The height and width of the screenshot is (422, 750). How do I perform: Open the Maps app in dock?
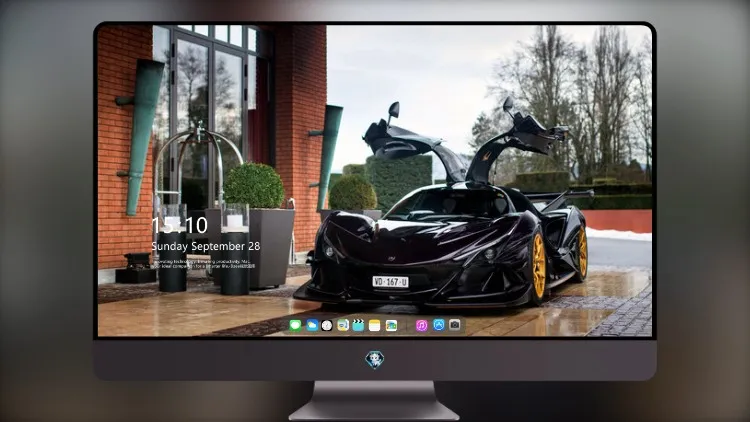tap(343, 325)
